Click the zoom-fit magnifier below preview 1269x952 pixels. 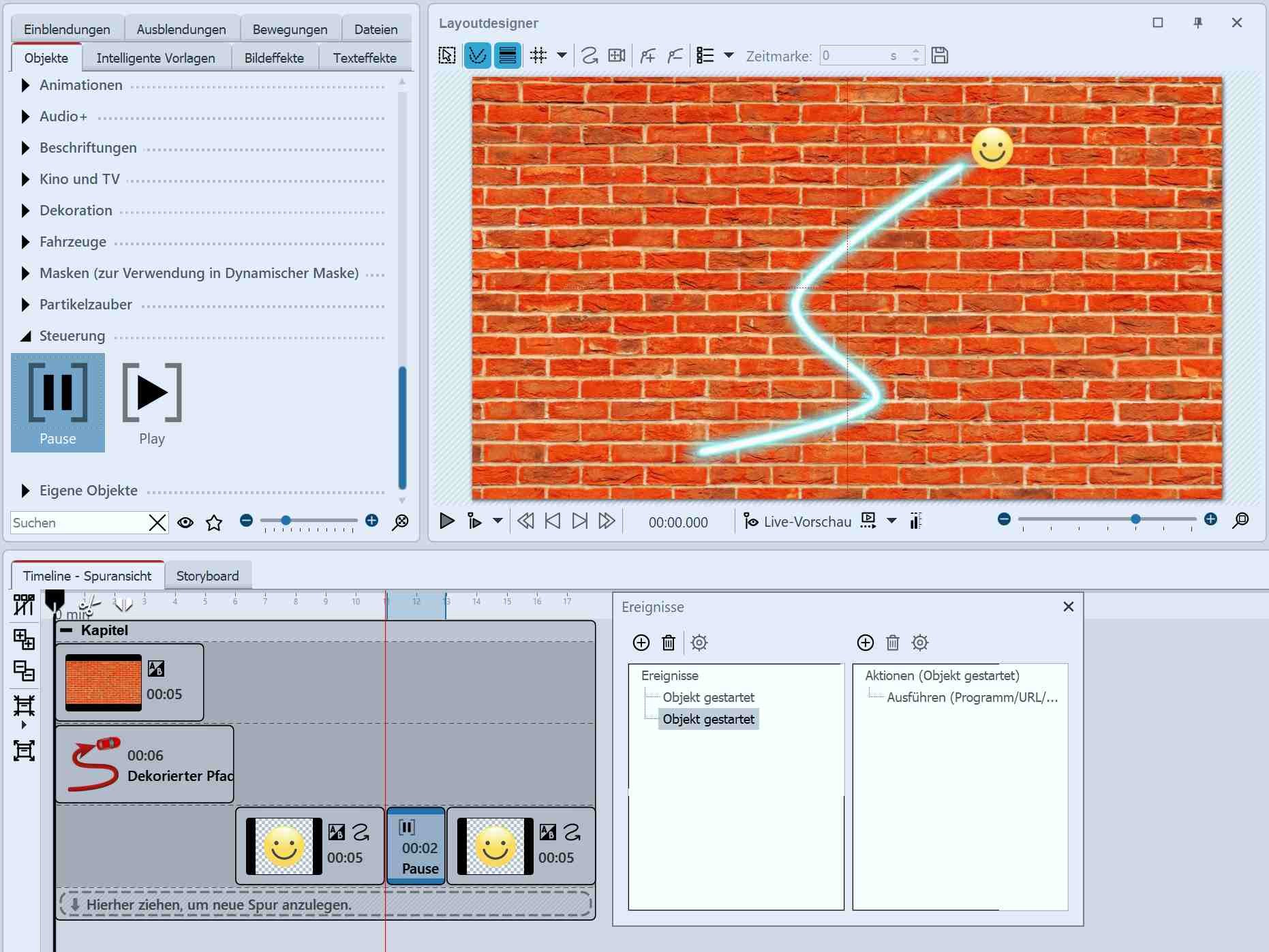click(x=1241, y=521)
